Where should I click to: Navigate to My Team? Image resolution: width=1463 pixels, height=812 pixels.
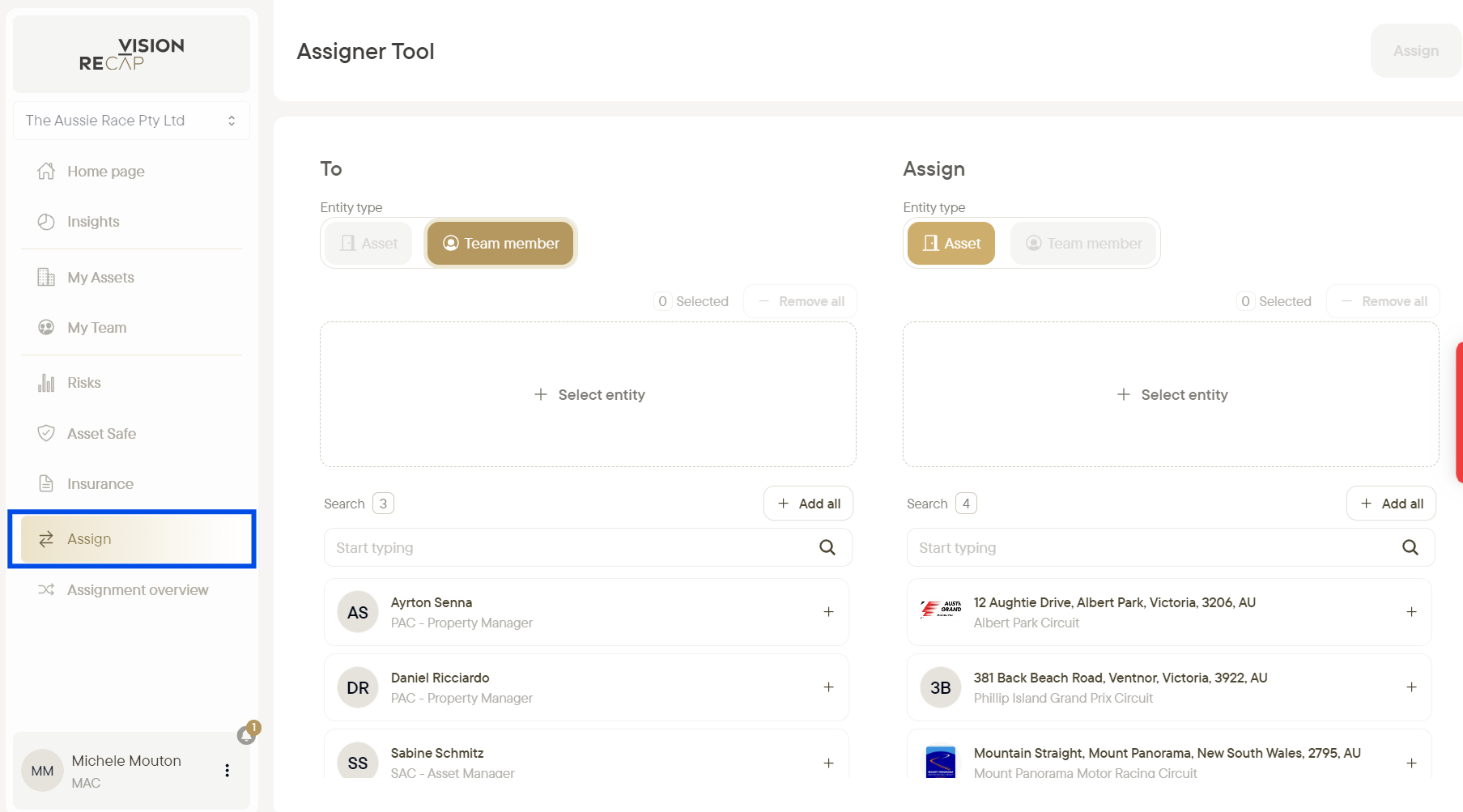[131, 328]
